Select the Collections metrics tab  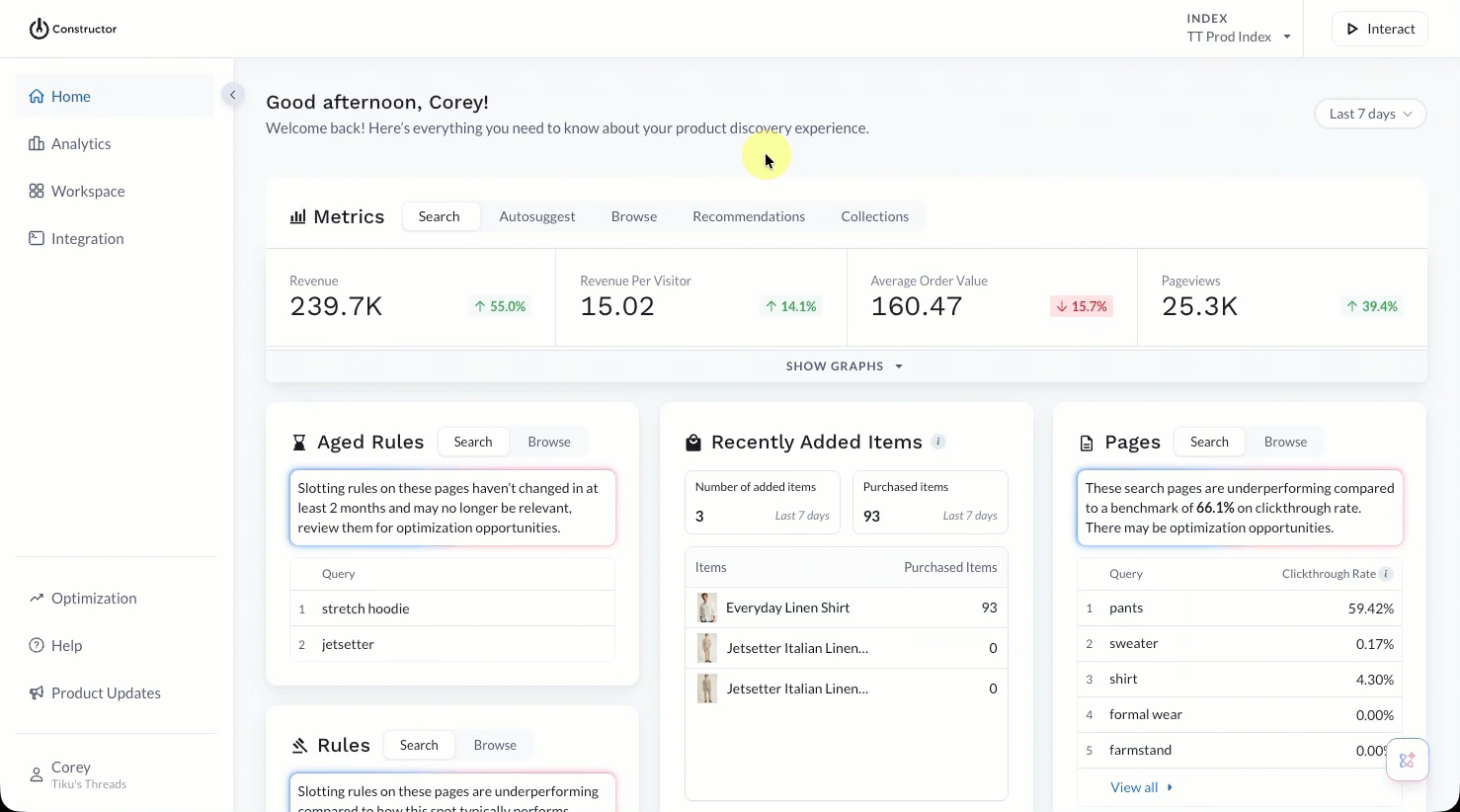click(875, 216)
